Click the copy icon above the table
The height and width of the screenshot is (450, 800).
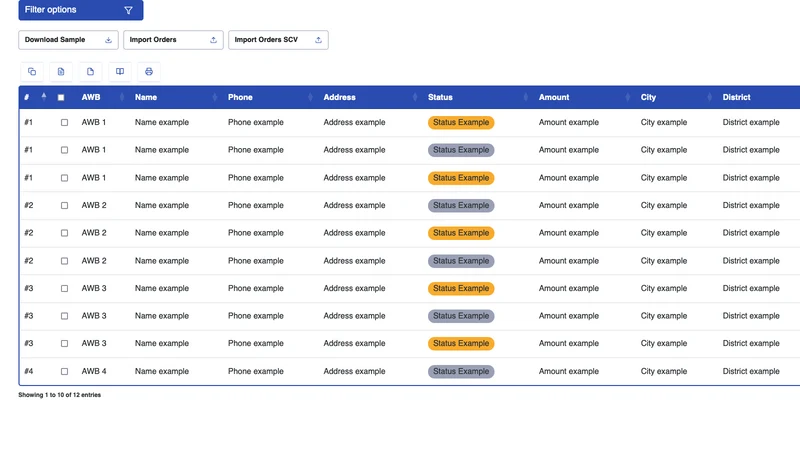tap(32, 71)
